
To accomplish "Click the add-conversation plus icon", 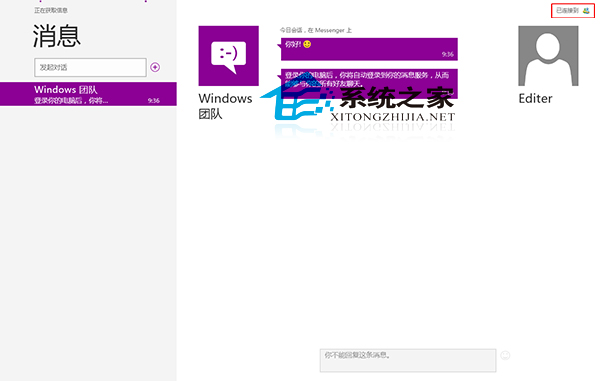I will click(155, 67).
